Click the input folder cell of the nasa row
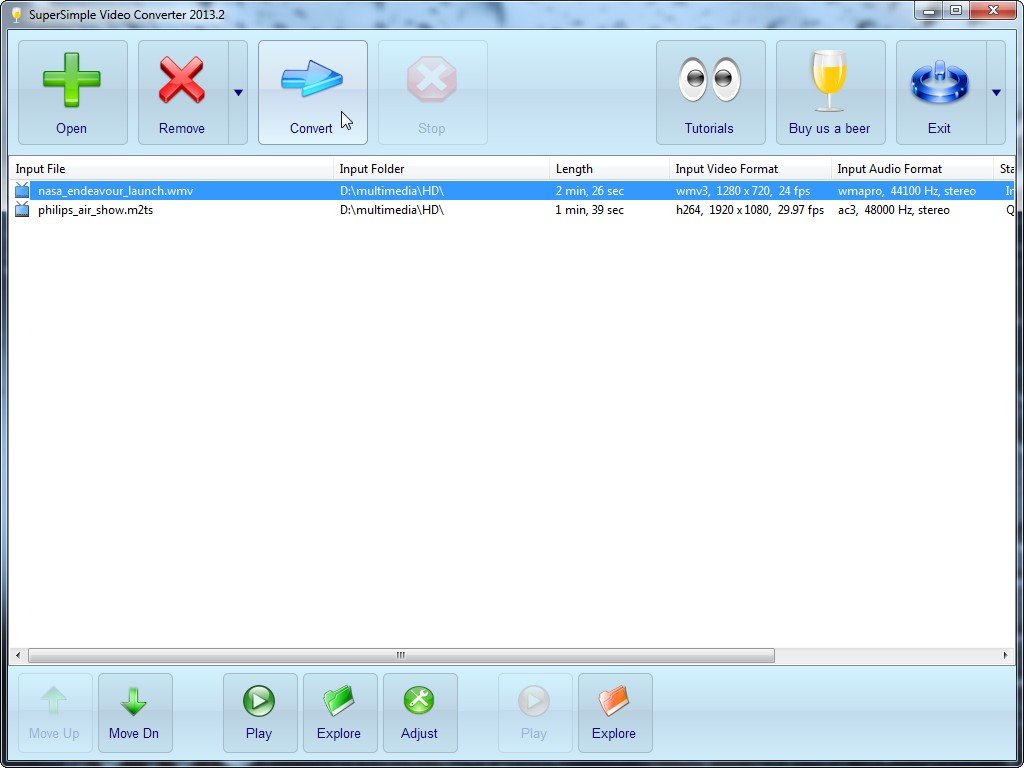Image resolution: width=1024 pixels, height=768 pixels. click(x=392, y=191)
